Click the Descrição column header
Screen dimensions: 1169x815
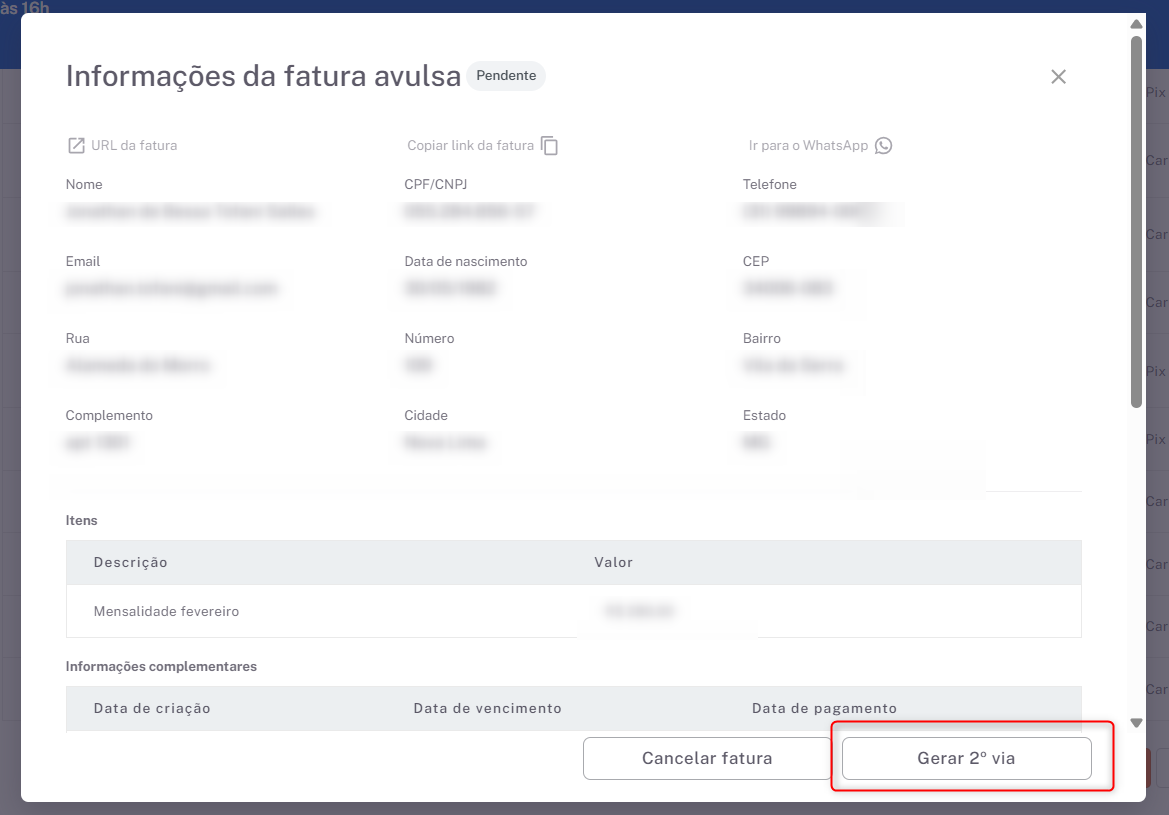(131, 563)
